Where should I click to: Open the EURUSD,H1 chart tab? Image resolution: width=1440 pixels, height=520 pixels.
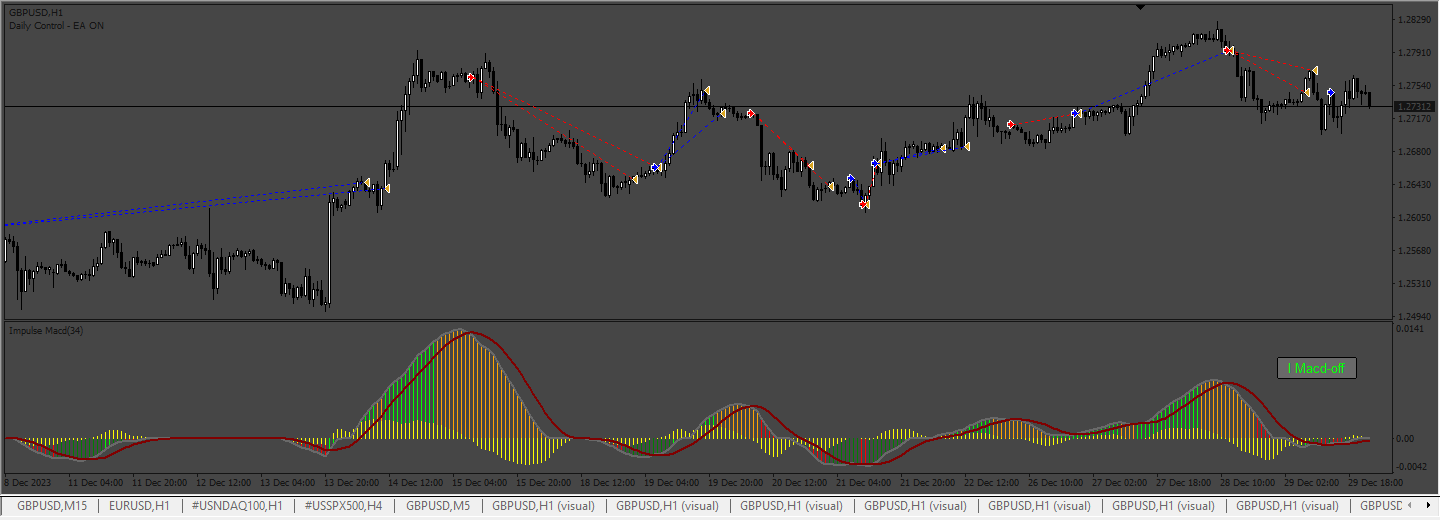point(140,506)
